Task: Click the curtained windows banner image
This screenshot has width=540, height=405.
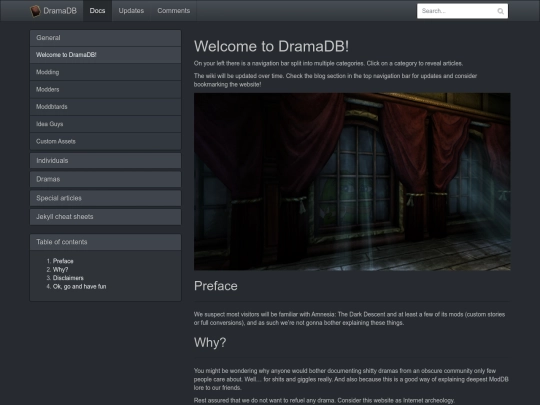Action: coord(352,181)
